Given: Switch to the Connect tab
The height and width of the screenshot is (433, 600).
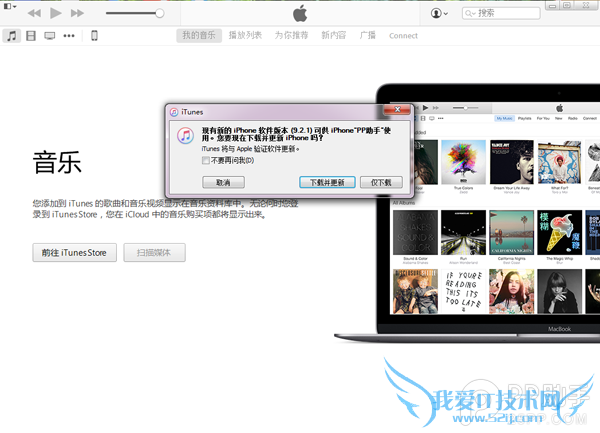Looking at the screenshot, I should pos(403,36).
